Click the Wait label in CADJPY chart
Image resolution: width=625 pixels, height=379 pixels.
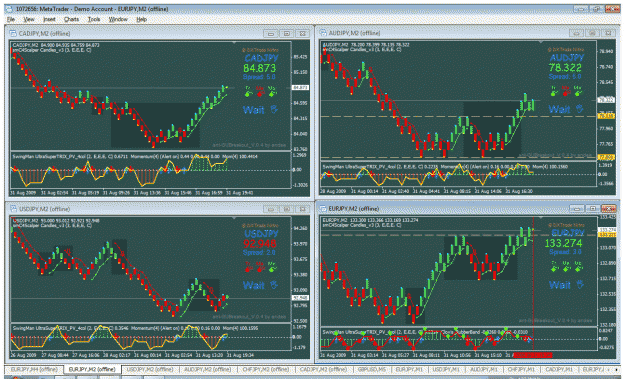pyautogui.click(x=254, y=110)
